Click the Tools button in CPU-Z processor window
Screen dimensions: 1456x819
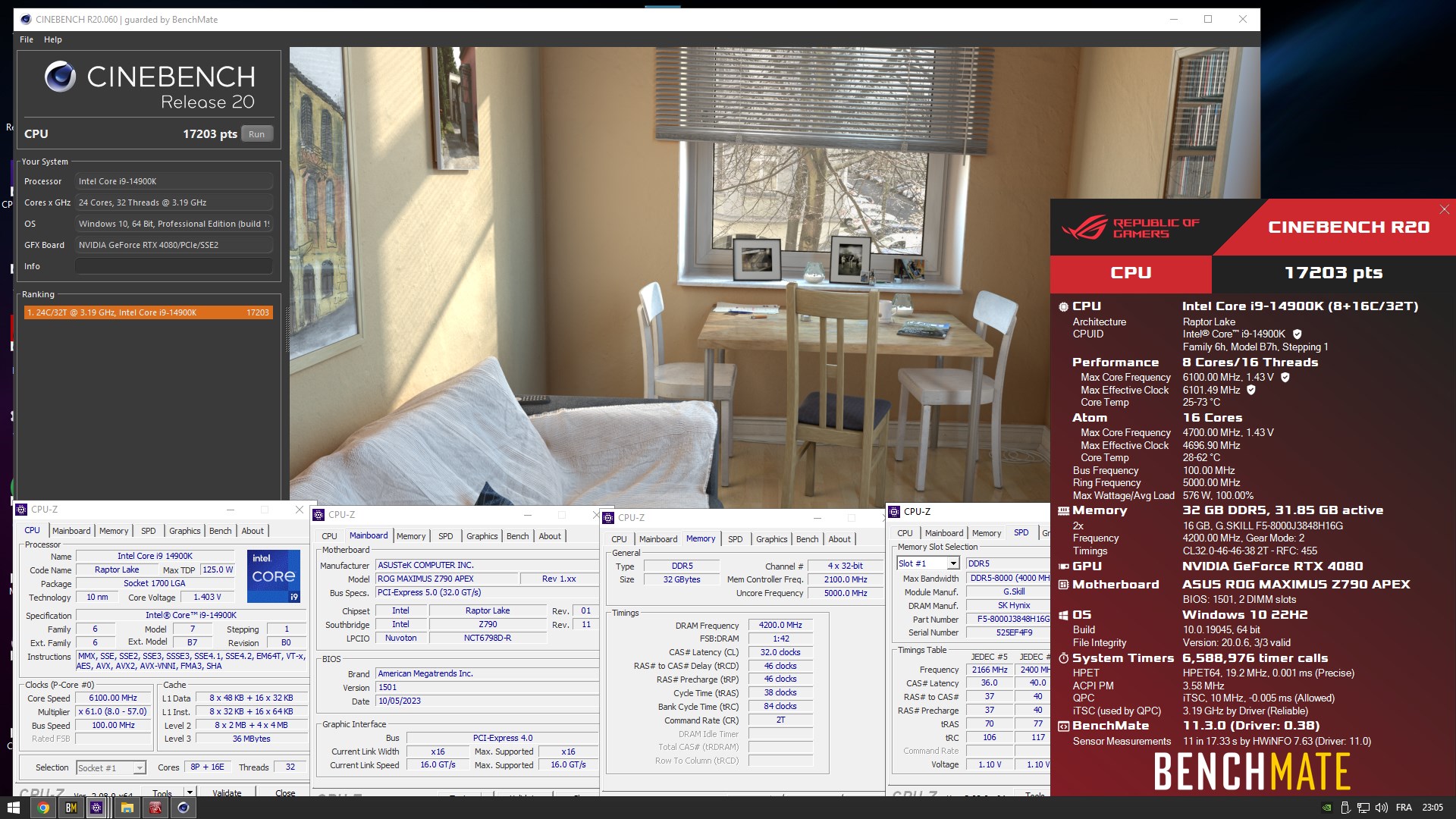tap(162, 793)
